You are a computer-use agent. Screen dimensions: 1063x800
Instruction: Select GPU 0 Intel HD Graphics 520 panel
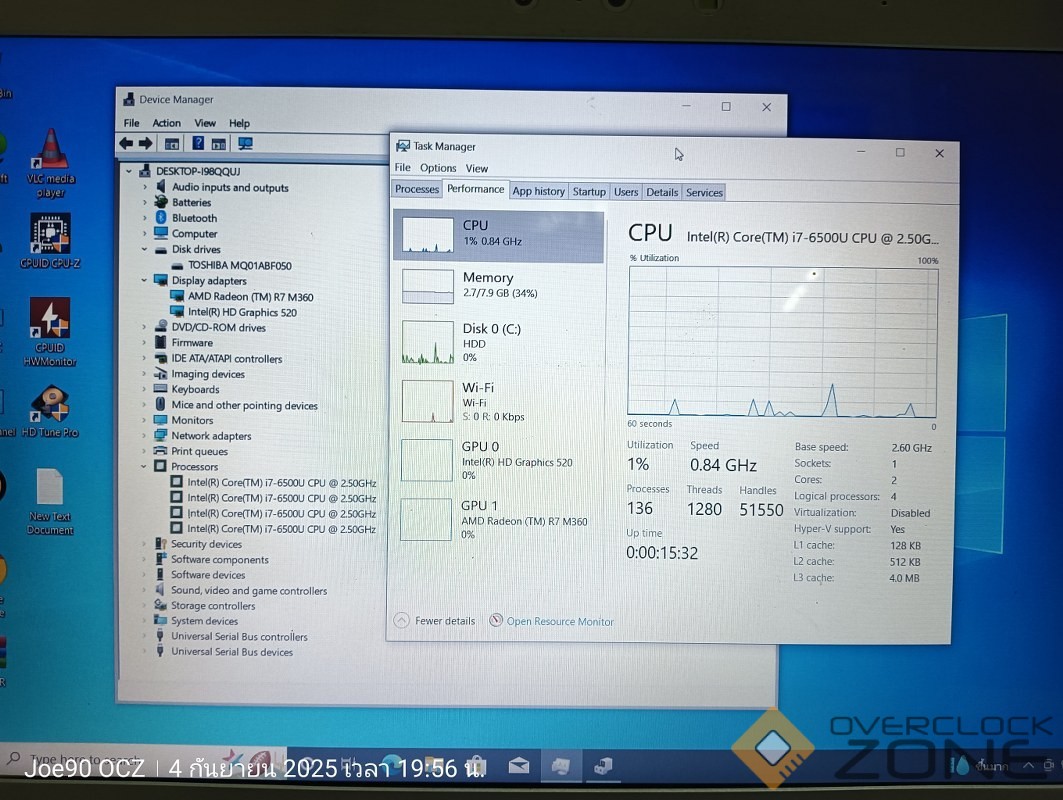(499, 460)
